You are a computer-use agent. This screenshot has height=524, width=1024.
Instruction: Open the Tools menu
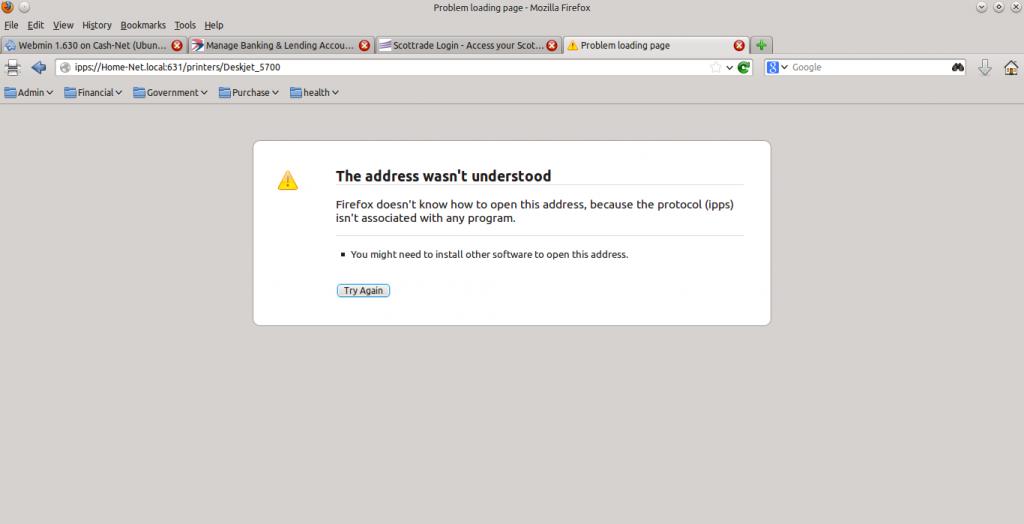(x=185, y=25)
